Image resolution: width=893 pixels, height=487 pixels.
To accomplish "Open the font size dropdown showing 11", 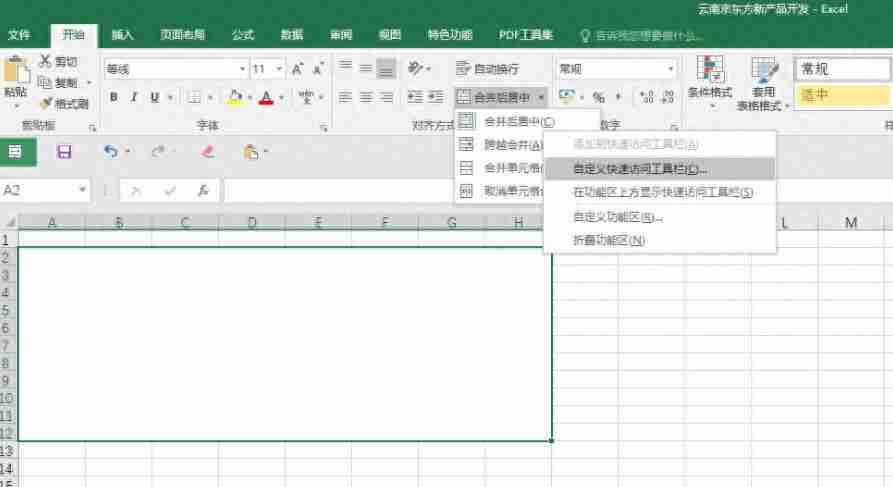I will tap(279, 69).
